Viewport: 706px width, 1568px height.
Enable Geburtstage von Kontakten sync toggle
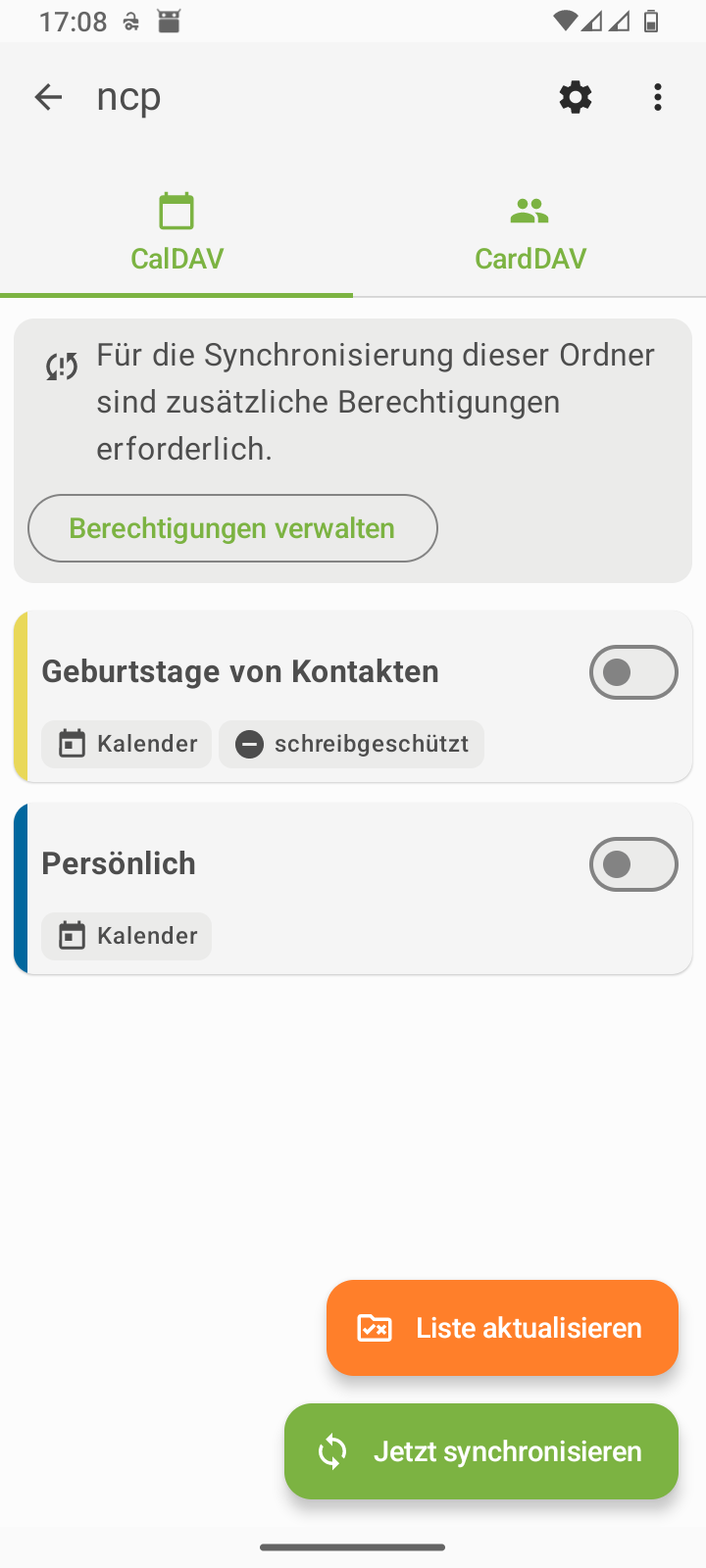click(633, 672)
